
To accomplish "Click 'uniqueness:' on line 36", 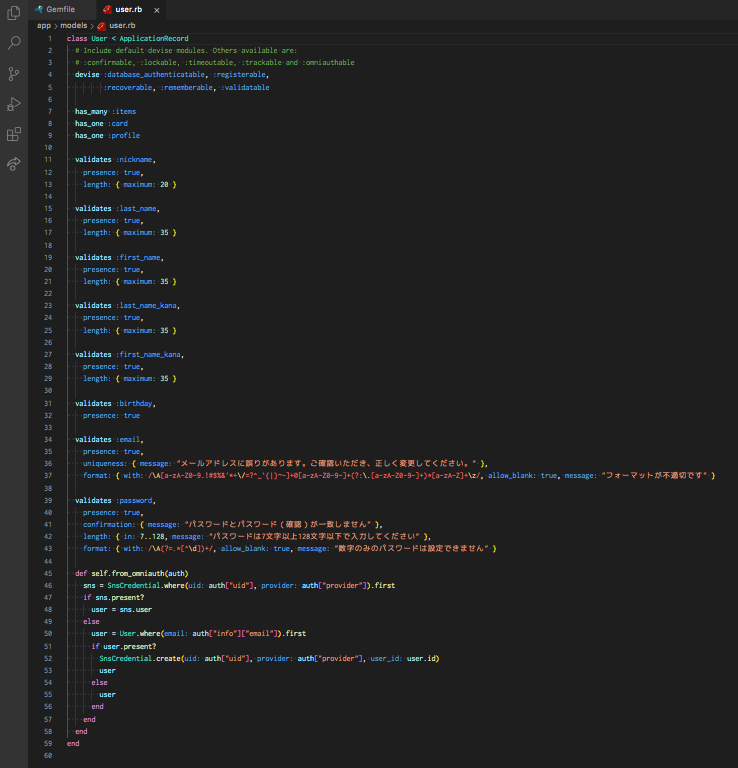I will pyautogui.click(x=105, y=463).
